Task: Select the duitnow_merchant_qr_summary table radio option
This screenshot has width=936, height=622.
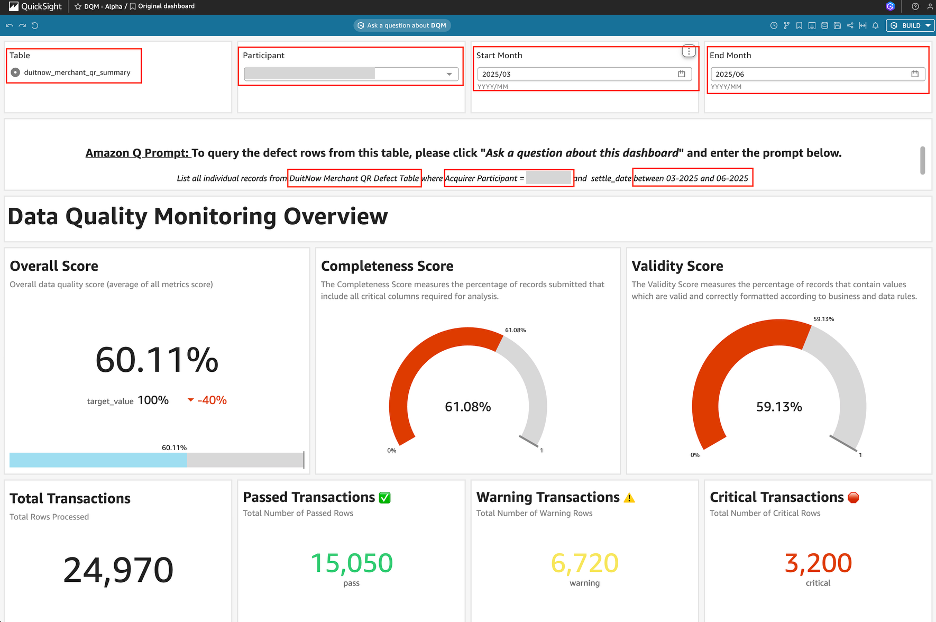Action: [15, 72]
